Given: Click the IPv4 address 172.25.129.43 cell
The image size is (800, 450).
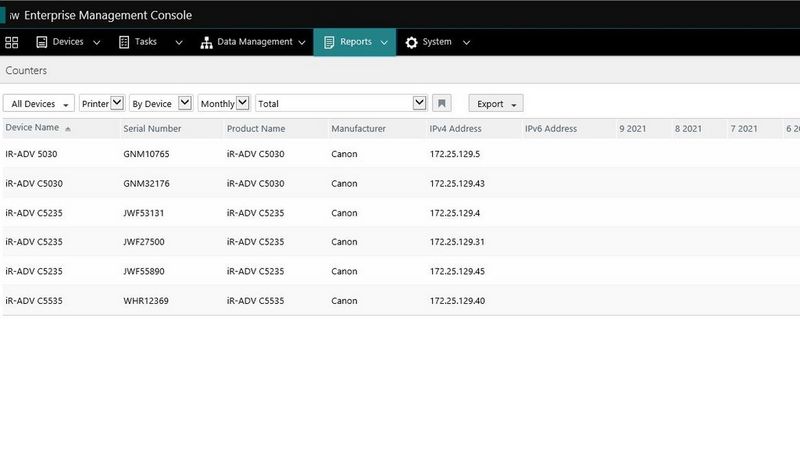Looking at the screenshot, I should pos(457,183).
